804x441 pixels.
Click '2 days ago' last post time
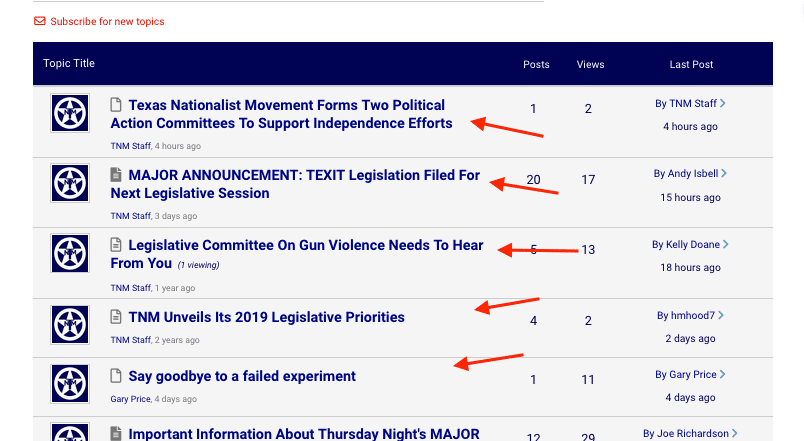point(690,338)
